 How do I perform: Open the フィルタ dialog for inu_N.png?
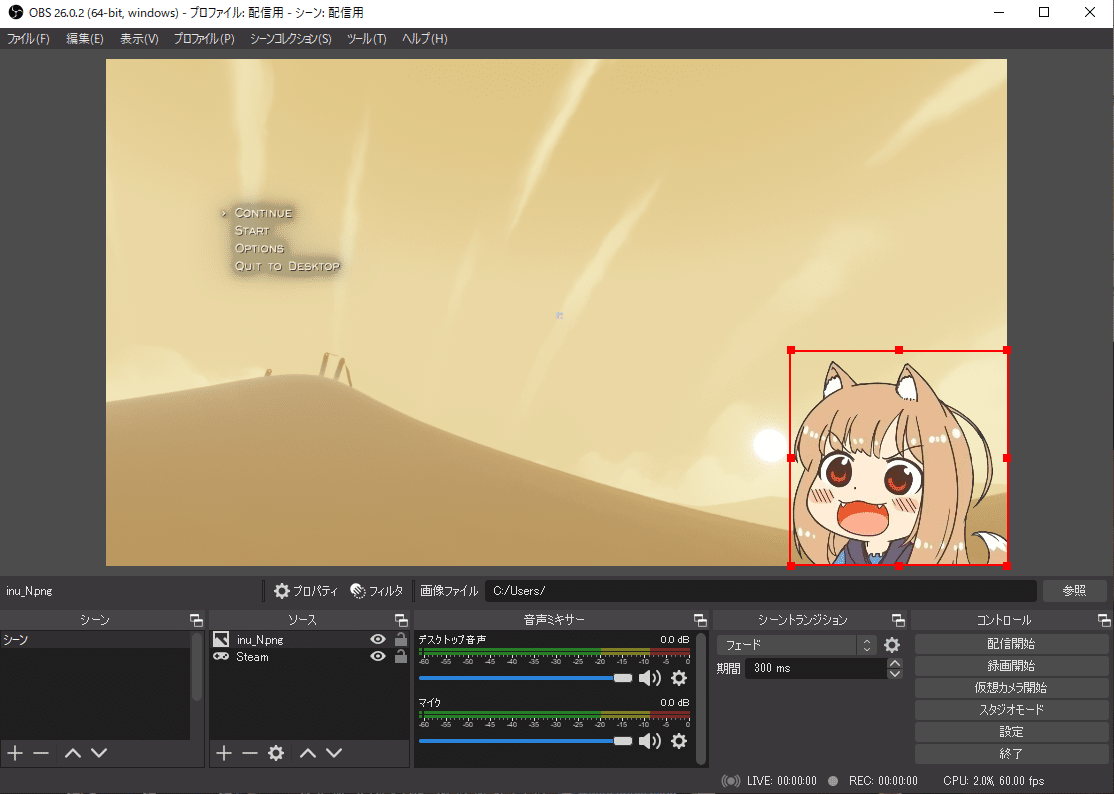tap(377, 591)
